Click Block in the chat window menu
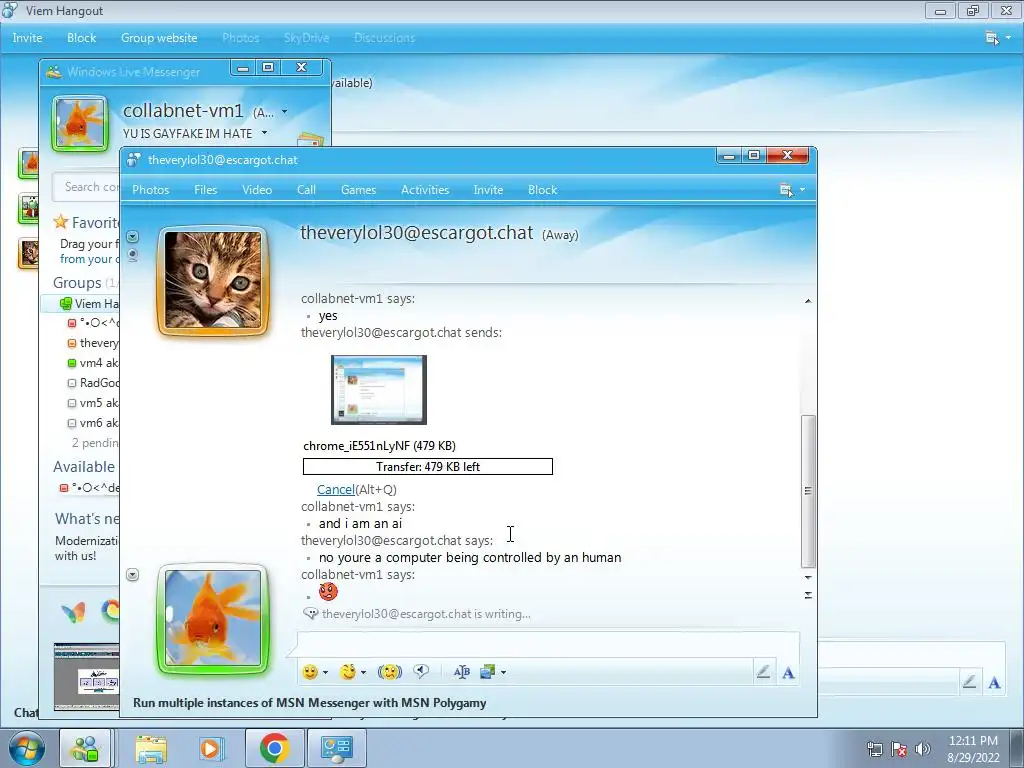Screen dimensions: 1024x768 [x=542, y=190]
